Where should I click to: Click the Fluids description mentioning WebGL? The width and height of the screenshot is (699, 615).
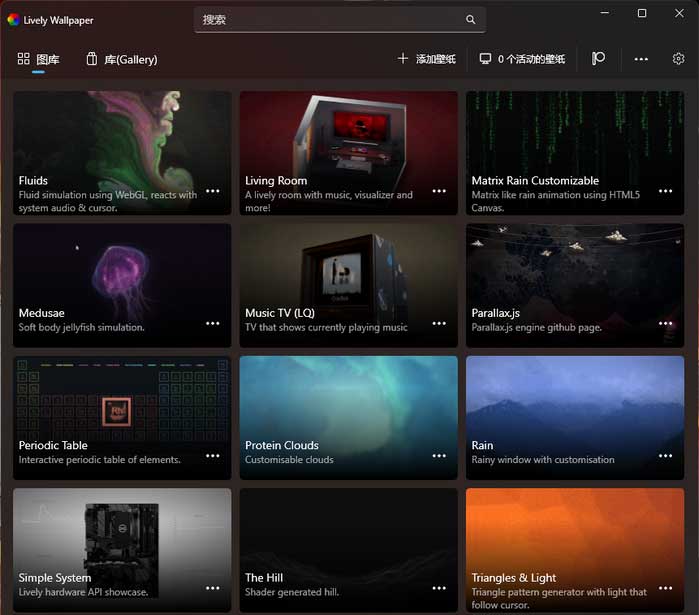(x=108, y=201)
